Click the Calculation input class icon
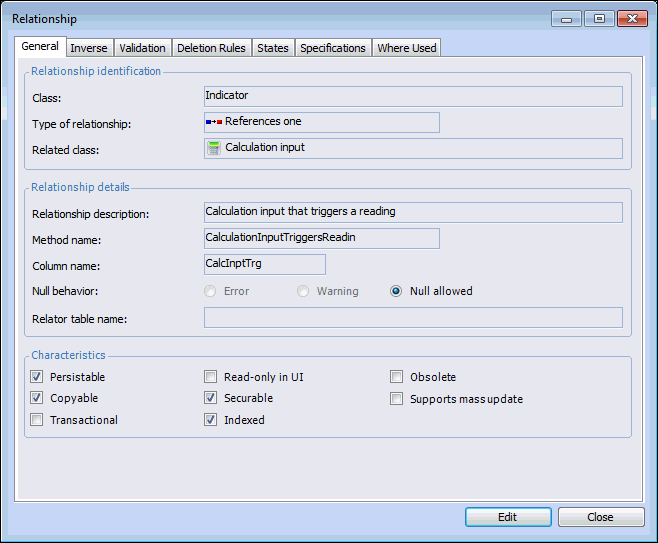Image resolution: width=658 pixels, height=543 pixels. point(213,148)
